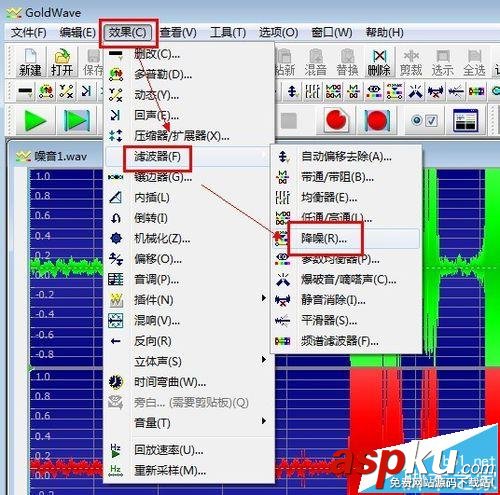Click the 选示 toolbar button

coord(443,62)
